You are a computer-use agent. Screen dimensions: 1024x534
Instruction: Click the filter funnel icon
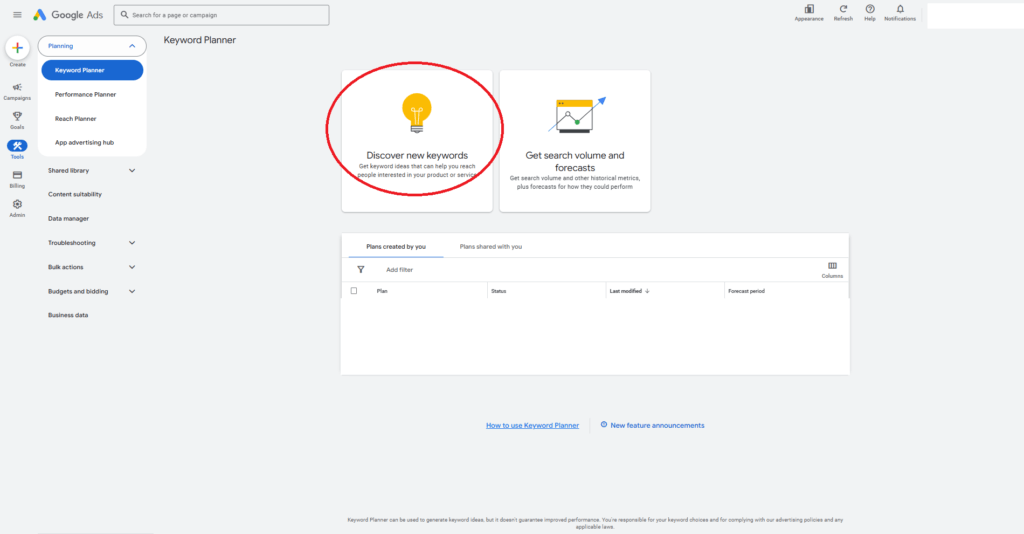360,270
